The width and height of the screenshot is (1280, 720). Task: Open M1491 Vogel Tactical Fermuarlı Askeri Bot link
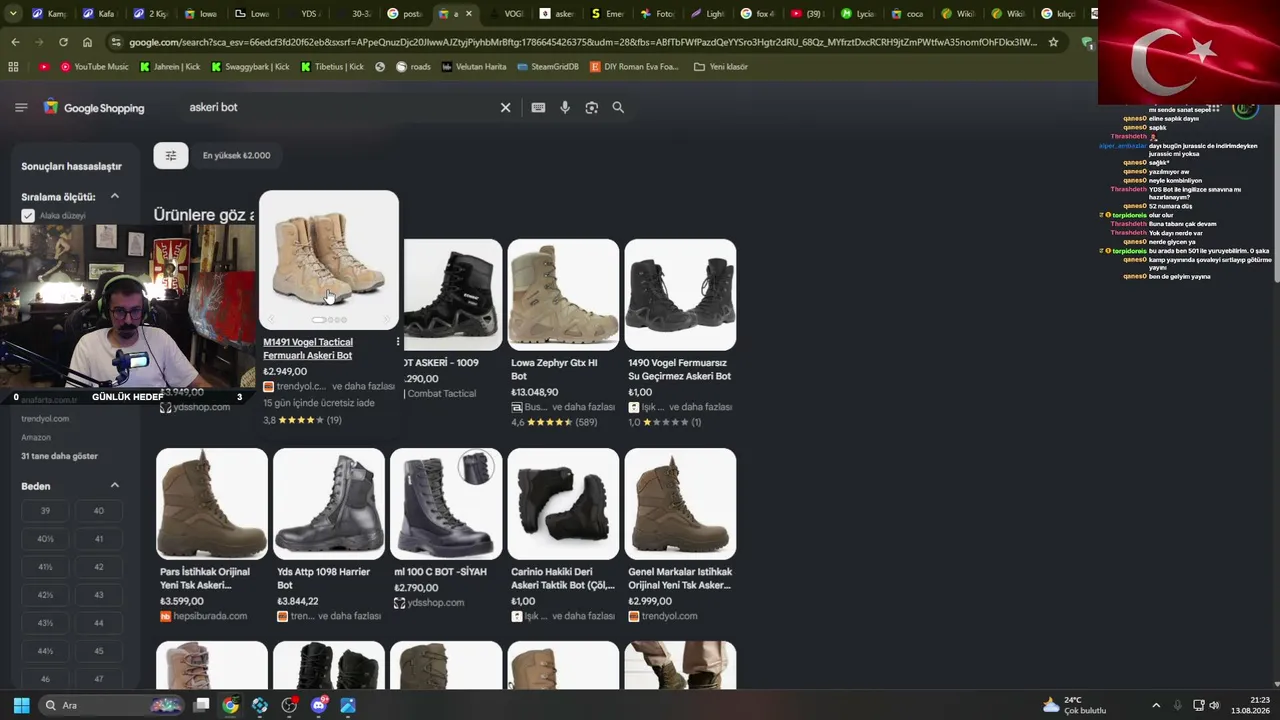(x=308, y=349)
